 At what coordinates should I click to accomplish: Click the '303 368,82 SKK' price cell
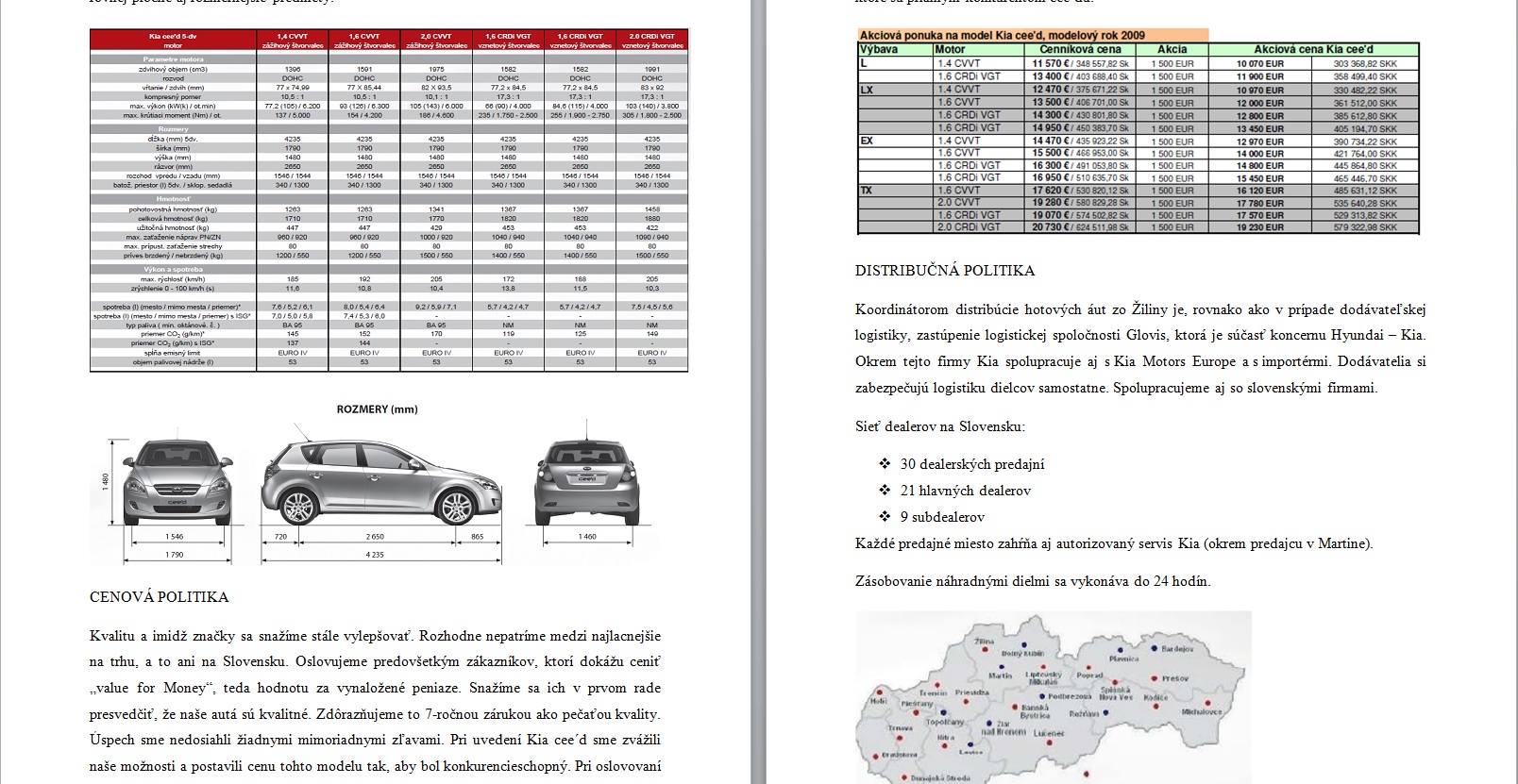click(1364, 64)
